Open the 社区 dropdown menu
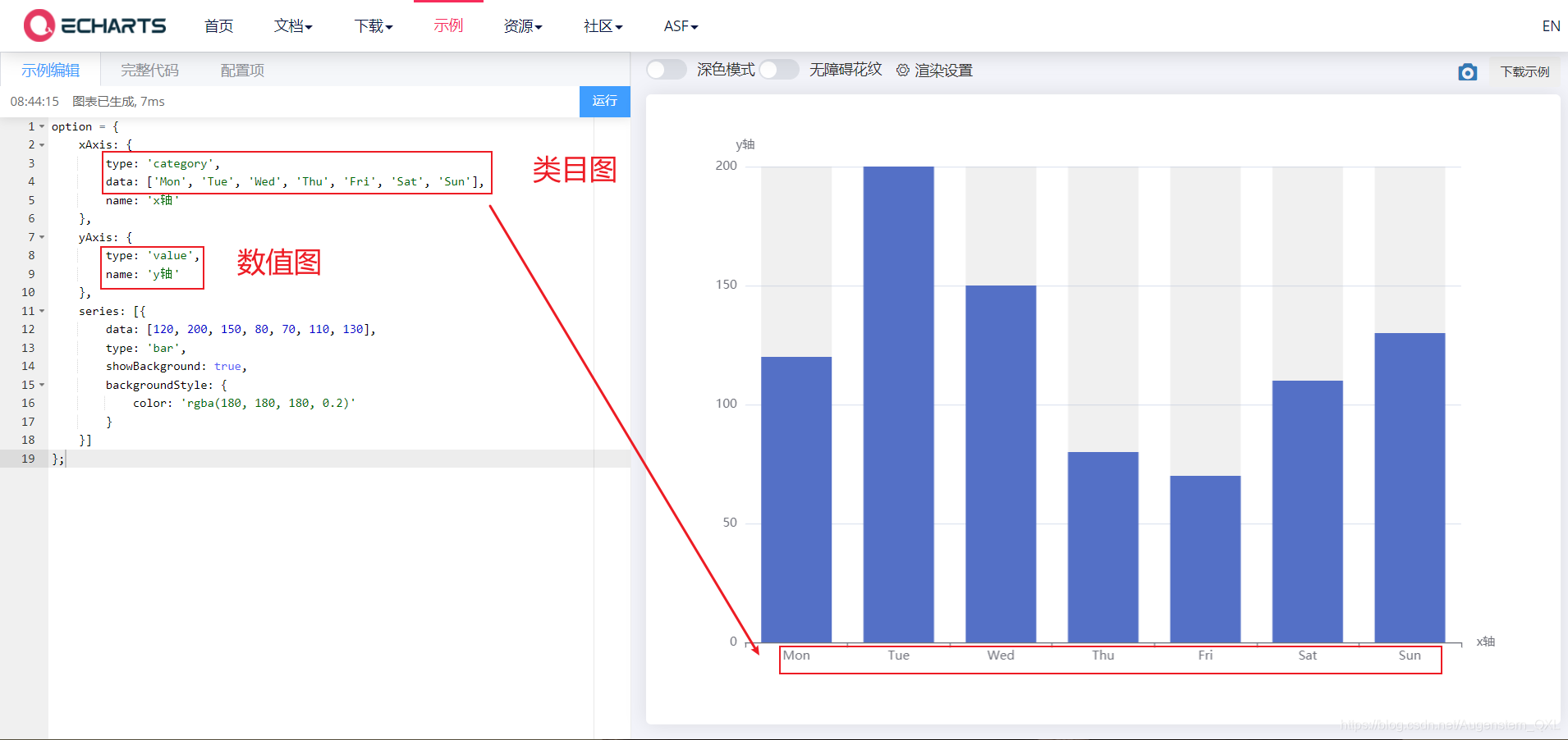 pos(603,26)
